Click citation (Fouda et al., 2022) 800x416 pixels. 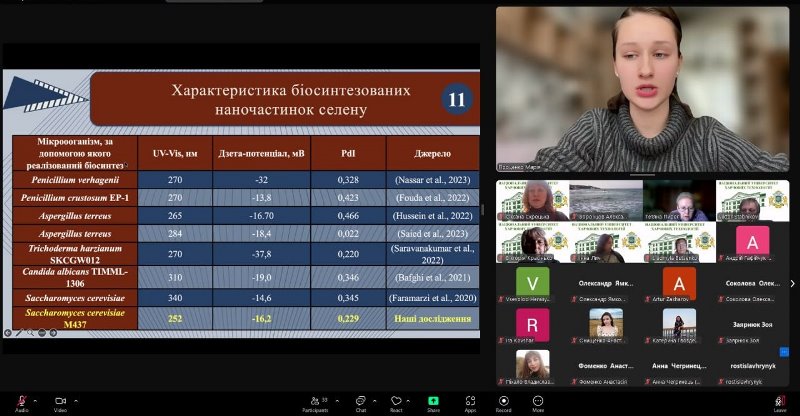[x=433, y=198]
